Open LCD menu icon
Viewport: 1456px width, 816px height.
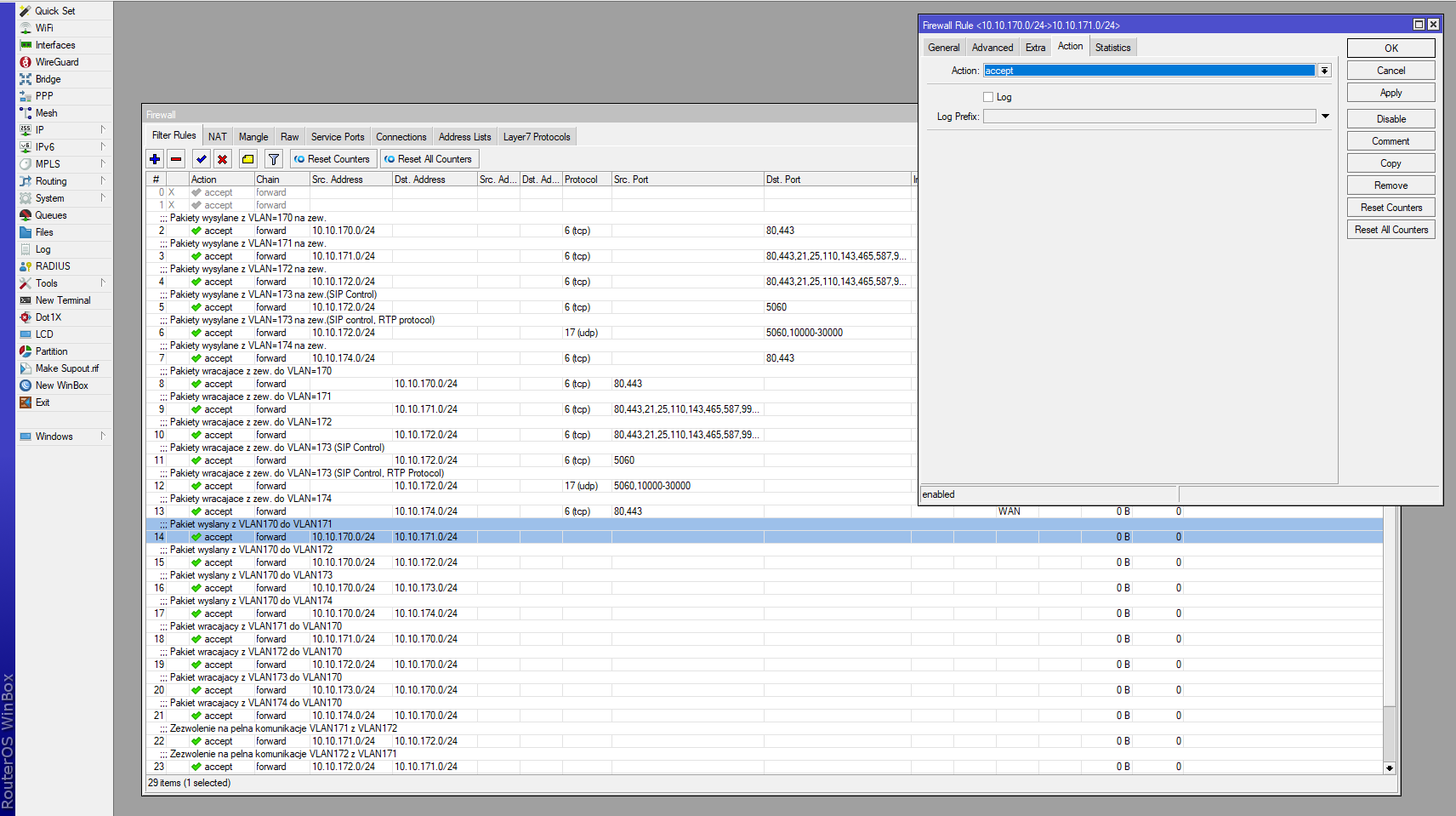tap(26, 334)
